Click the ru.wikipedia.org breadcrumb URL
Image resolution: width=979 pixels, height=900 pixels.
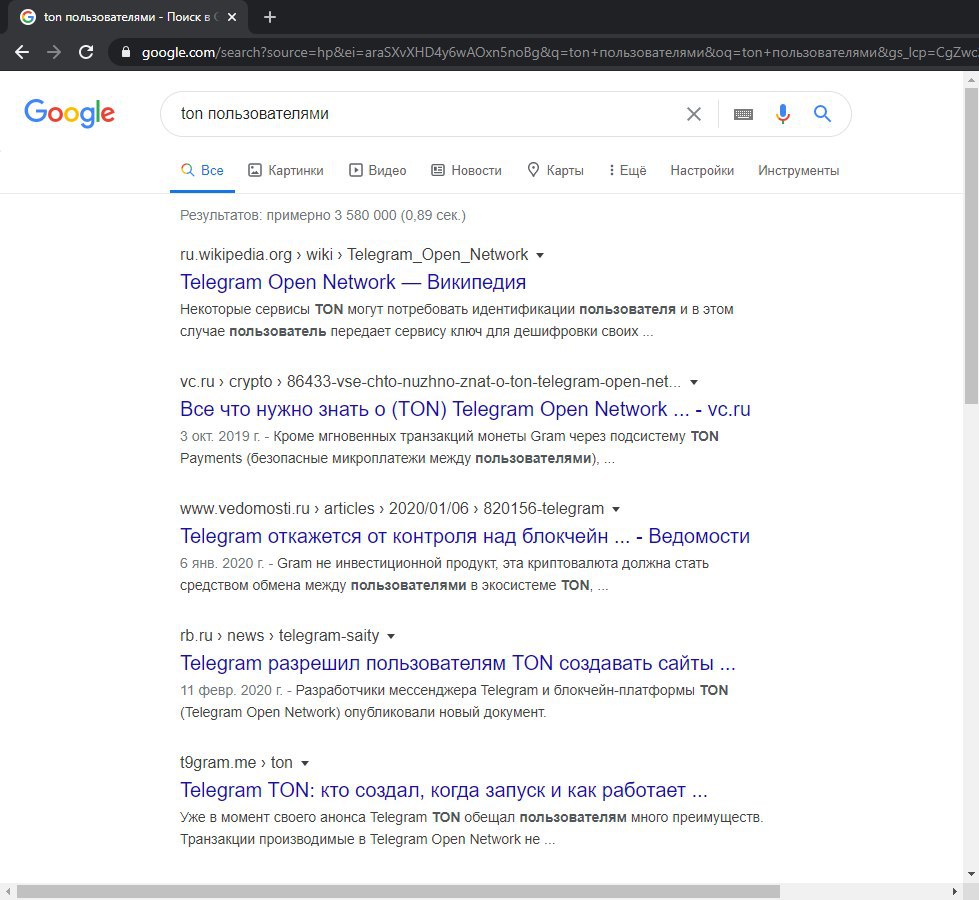pyautogui.click(x=354, y=255)
